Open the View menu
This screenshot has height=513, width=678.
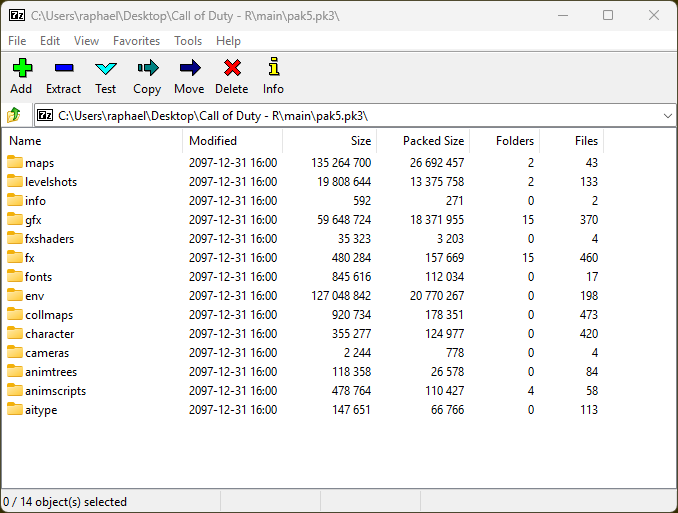(x=86, y=41)
